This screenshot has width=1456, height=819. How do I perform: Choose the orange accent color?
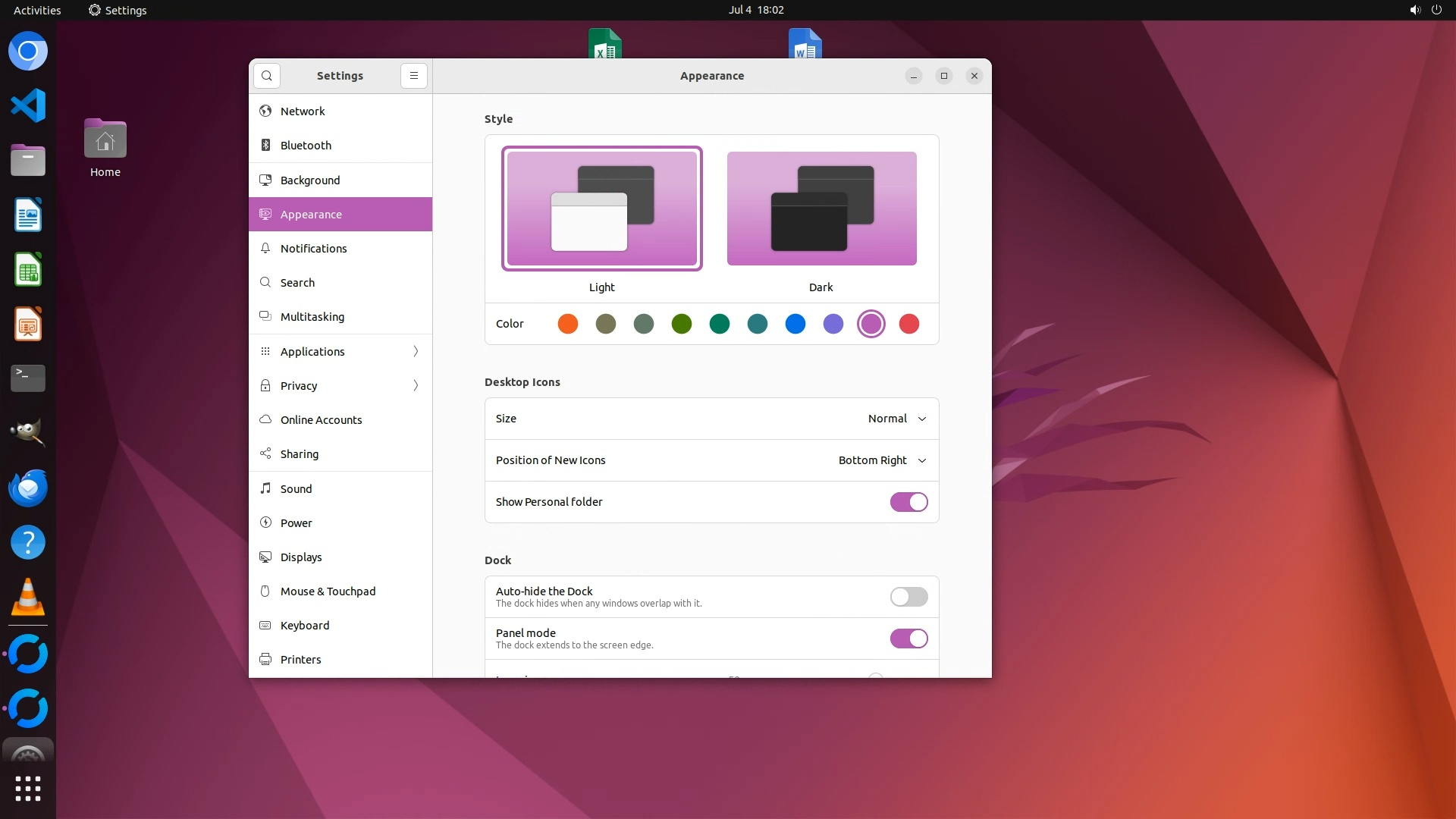[567, 324]
